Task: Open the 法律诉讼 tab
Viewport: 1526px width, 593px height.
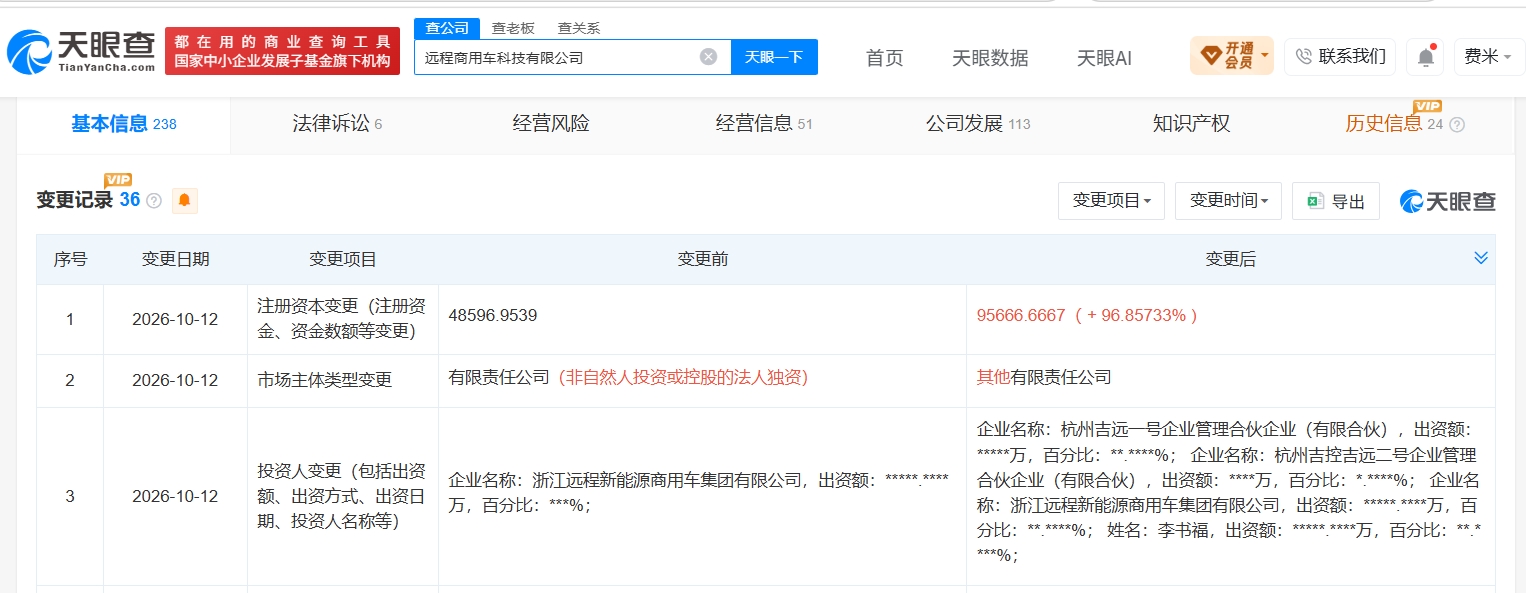Action: [337, 124]
